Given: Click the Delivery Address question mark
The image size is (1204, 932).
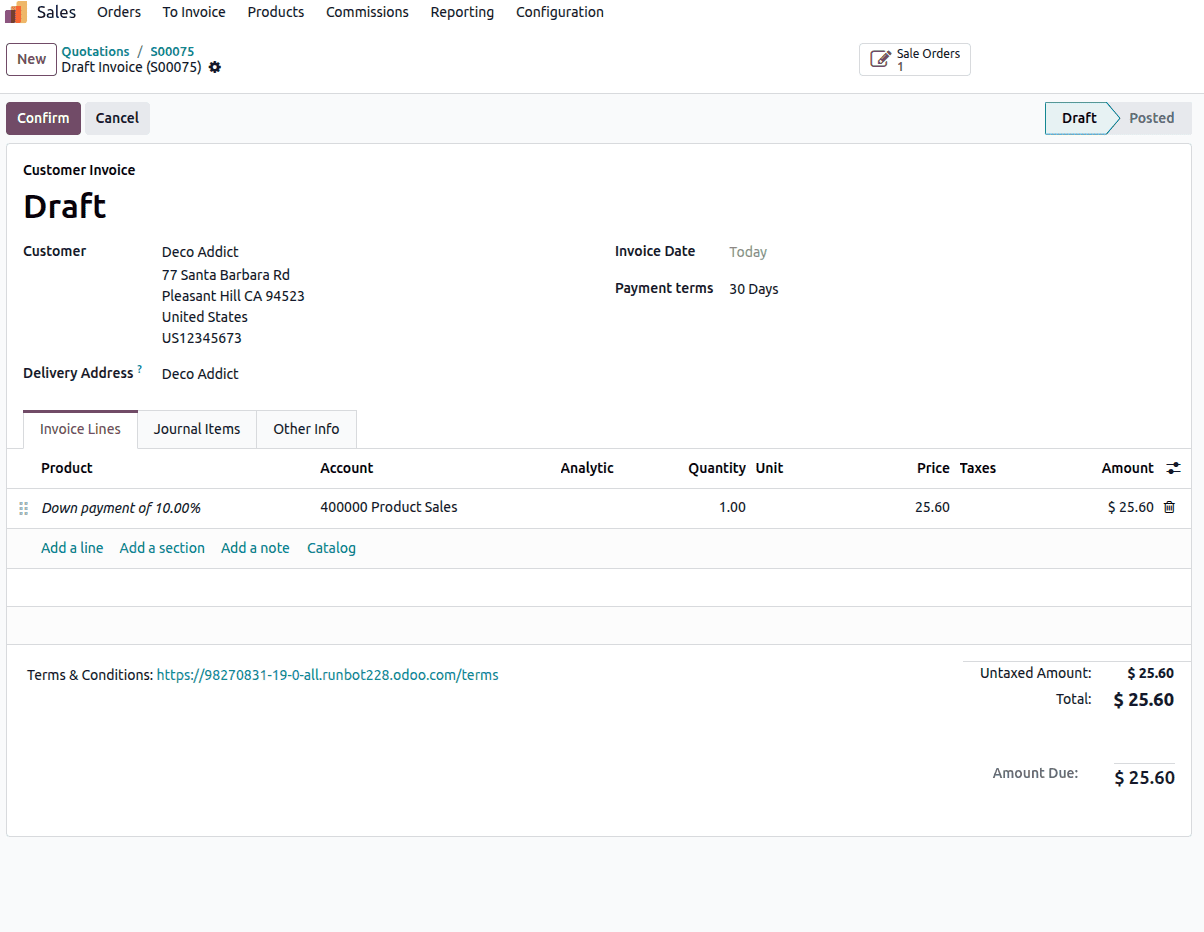Looking at the screenshot, I should point(140,367).
